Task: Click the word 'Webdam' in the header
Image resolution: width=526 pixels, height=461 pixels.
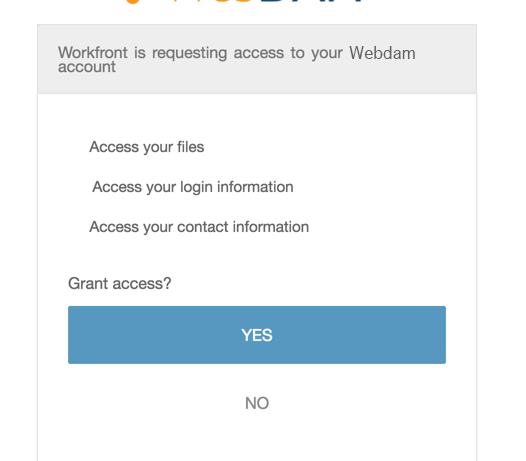Action: click(382, 53)
